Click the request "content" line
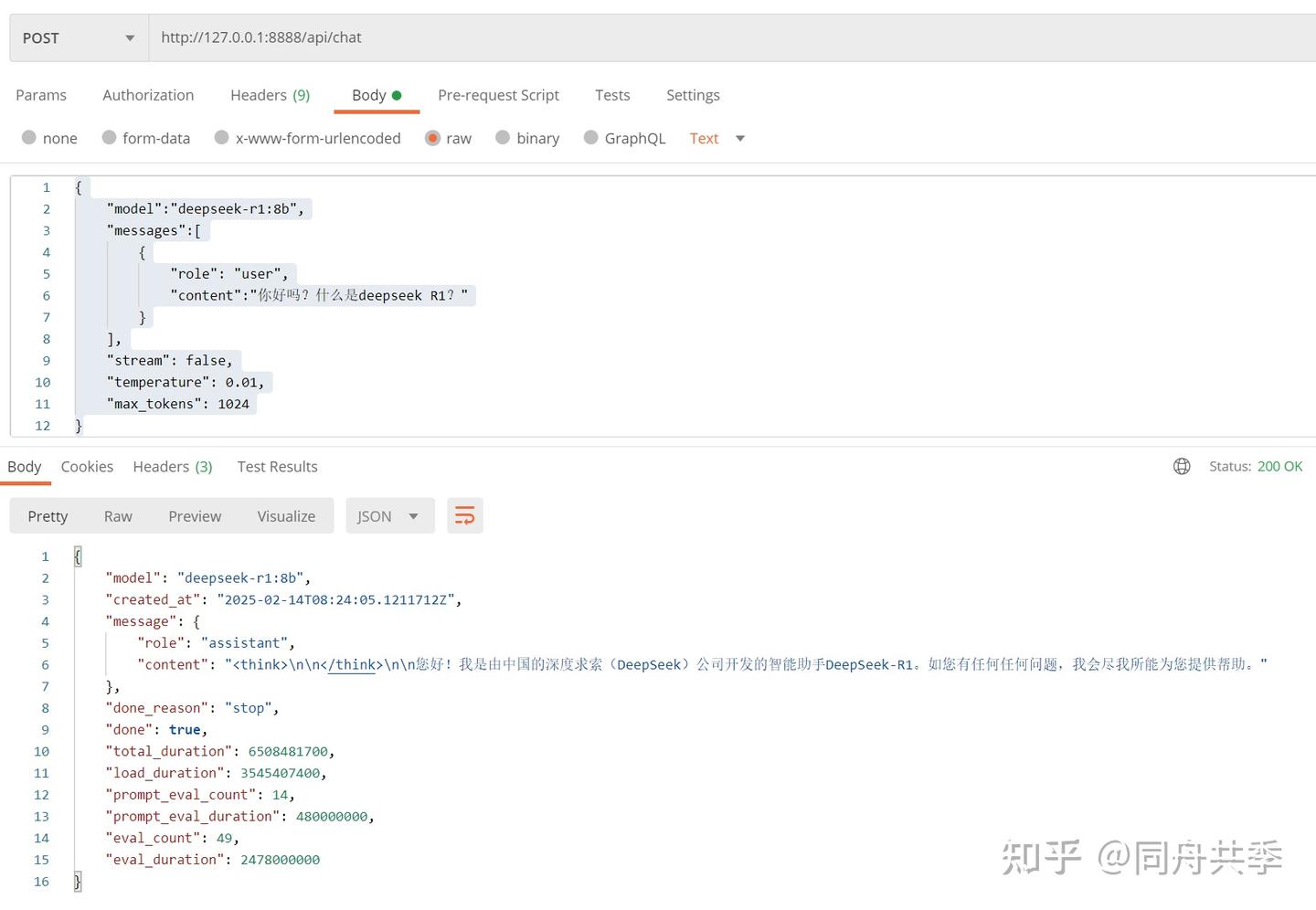Viewport: 1316px width, 910px height. pos(319,296)
